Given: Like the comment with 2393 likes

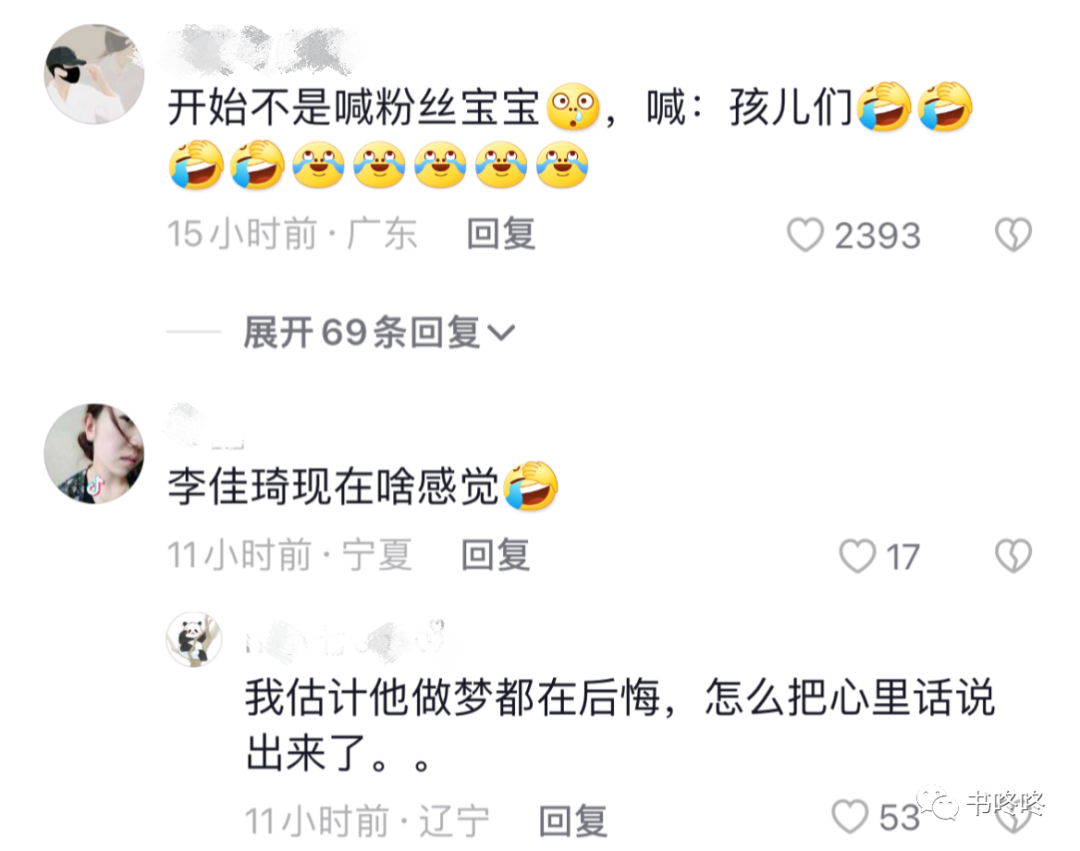Looking at the screenshot, I should coord(805,235).
